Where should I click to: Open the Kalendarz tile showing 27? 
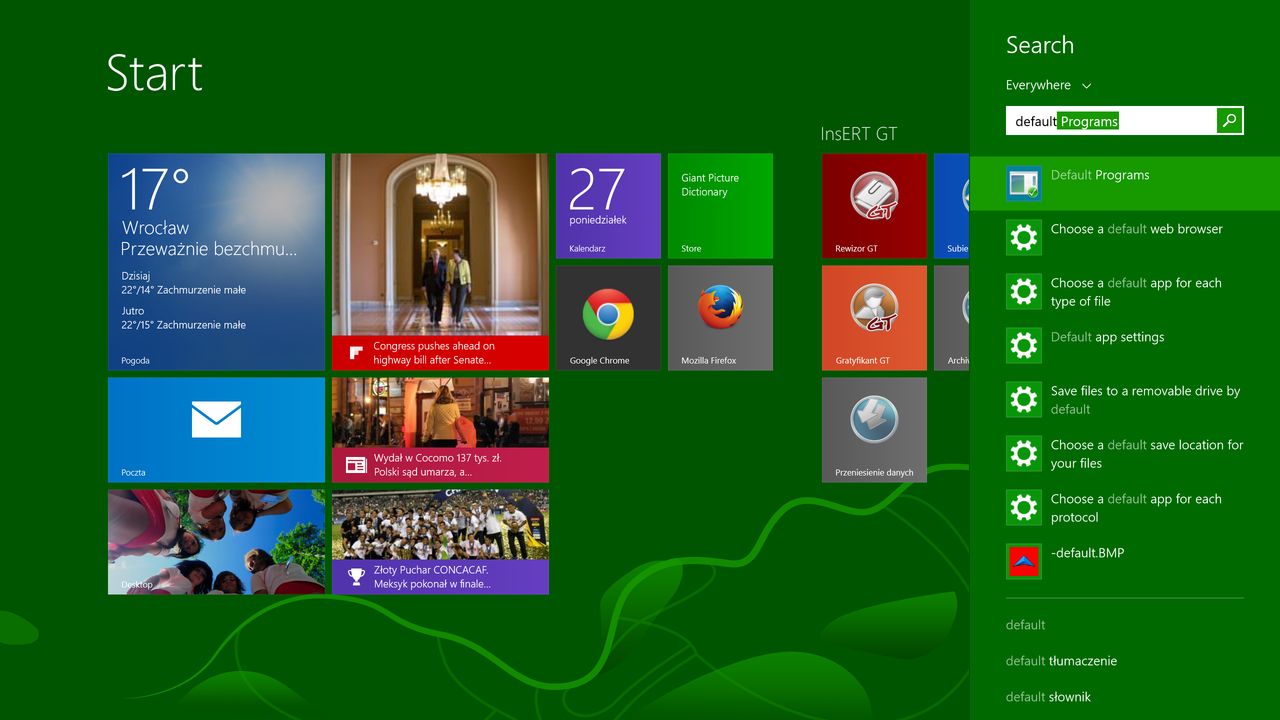[x=608, y=205]
